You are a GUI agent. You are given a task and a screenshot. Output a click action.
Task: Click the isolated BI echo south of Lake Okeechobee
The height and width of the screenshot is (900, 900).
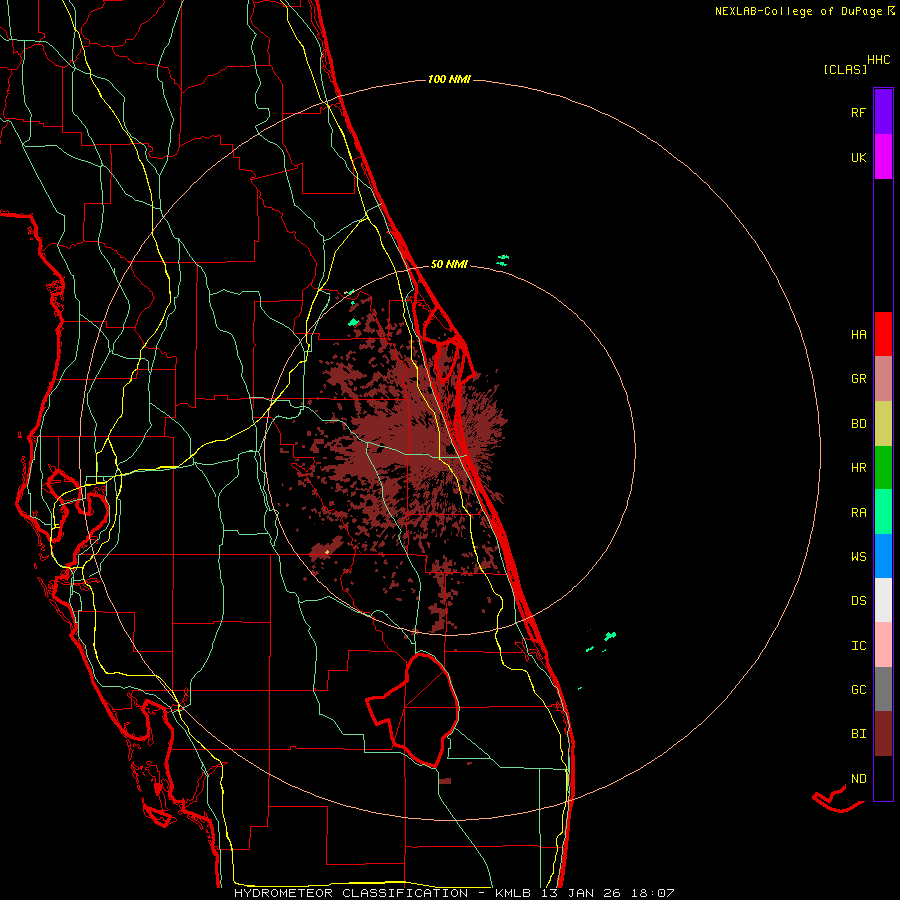tap(445, 781)
